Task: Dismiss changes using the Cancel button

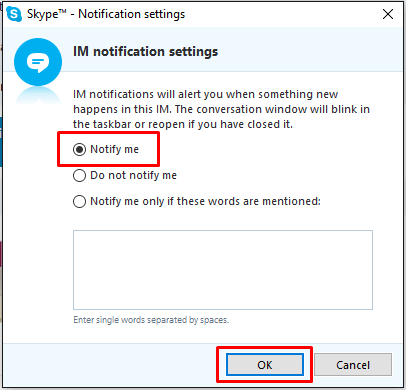Action: point(353,365)
